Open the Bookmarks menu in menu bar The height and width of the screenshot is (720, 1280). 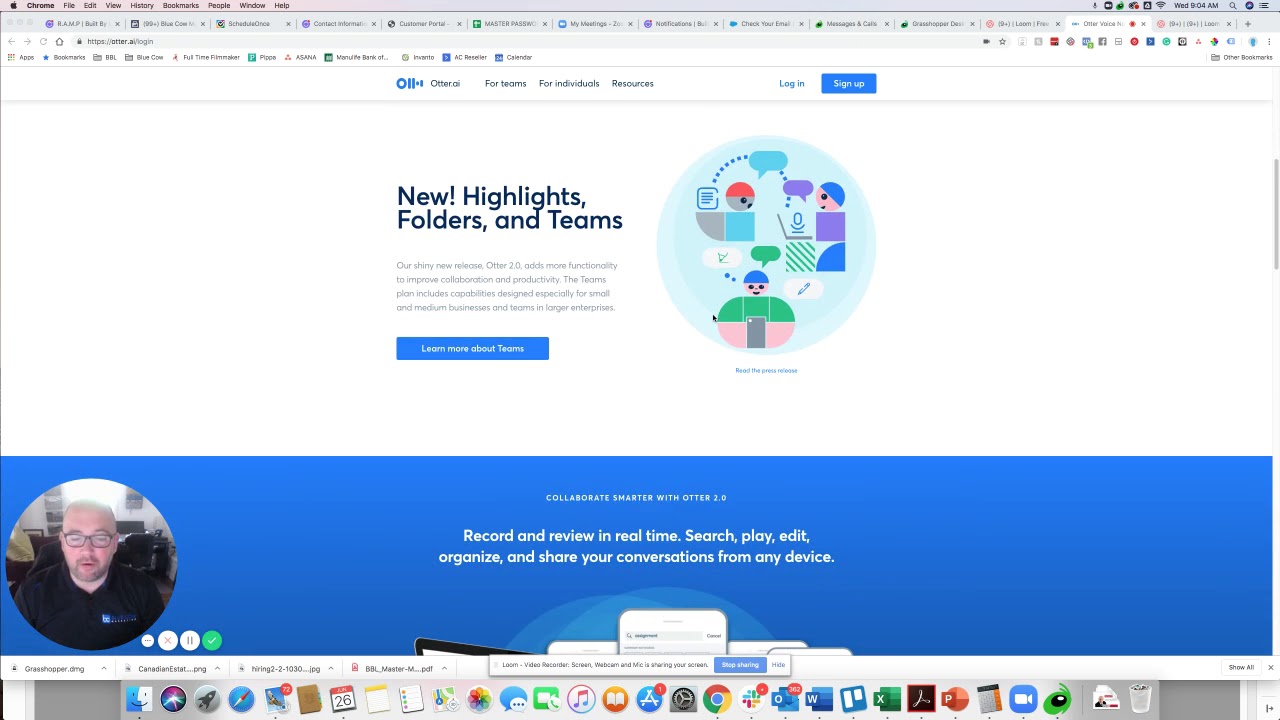point(181,6)
